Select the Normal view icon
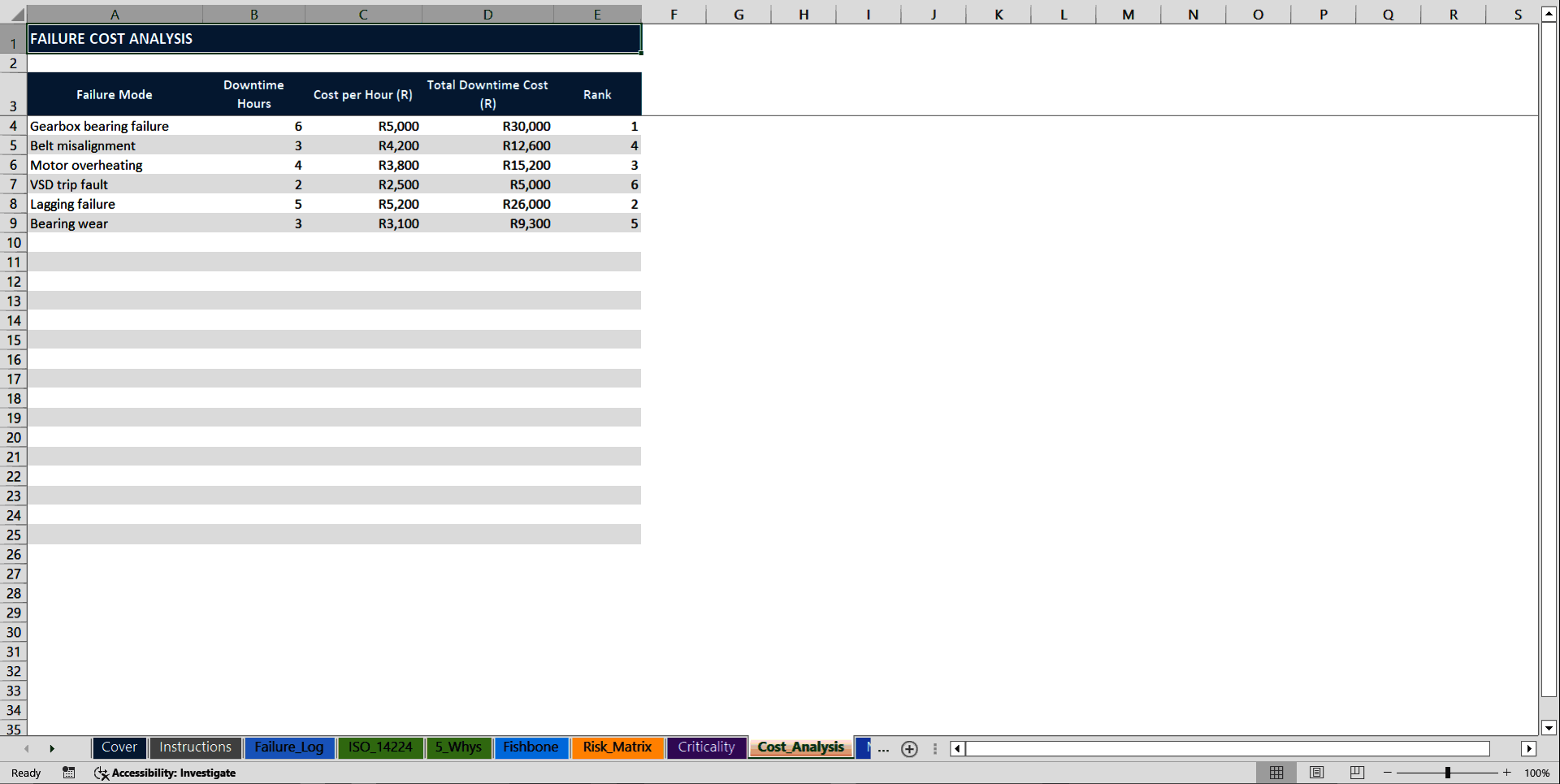Viewport: 1560px width, 784px height. pyautogui.click(x=1276, y=773)
